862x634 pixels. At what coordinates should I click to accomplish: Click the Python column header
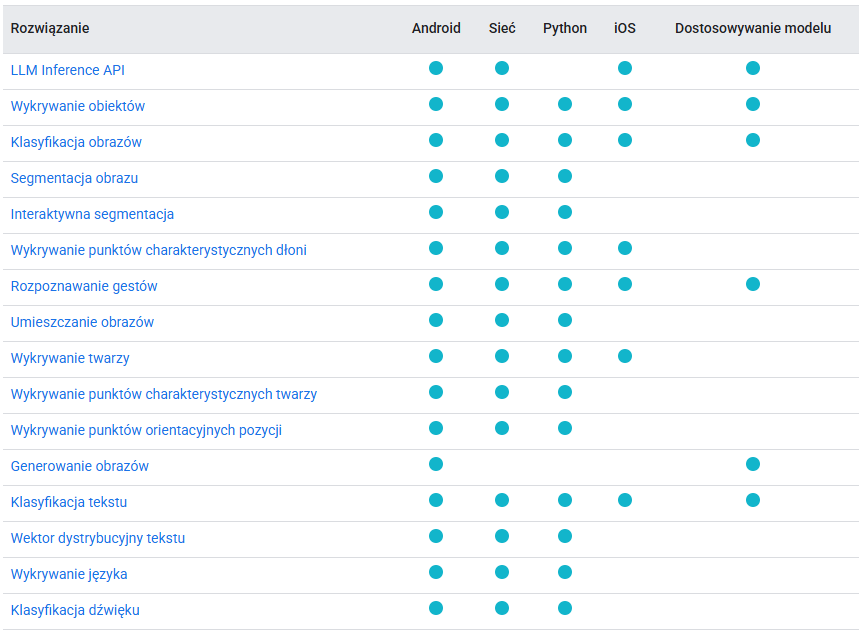565,29
